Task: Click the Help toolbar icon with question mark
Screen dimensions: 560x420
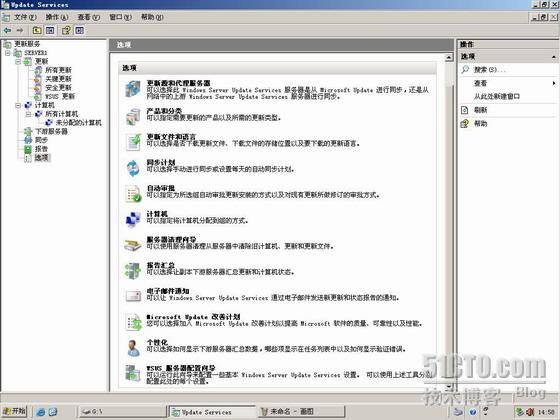Action: pyautogui.click(x=66, y=30)
